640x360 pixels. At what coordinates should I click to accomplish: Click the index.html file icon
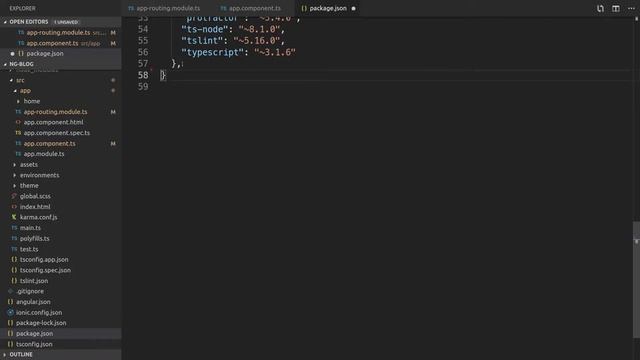[14, 207]
